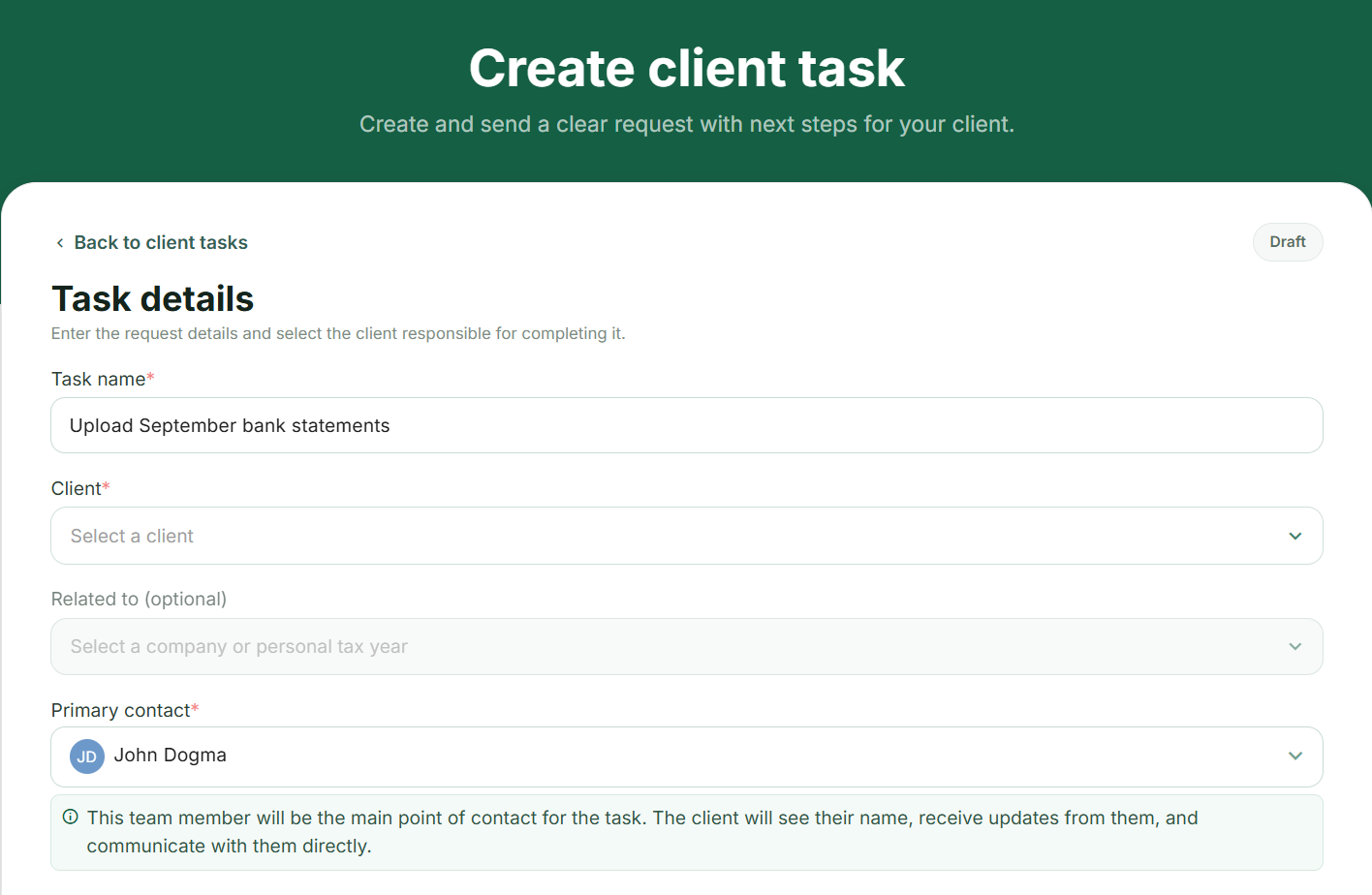
Task: Click the 'Create and send a clear request' subtitle
Action: tap(686, 124)
